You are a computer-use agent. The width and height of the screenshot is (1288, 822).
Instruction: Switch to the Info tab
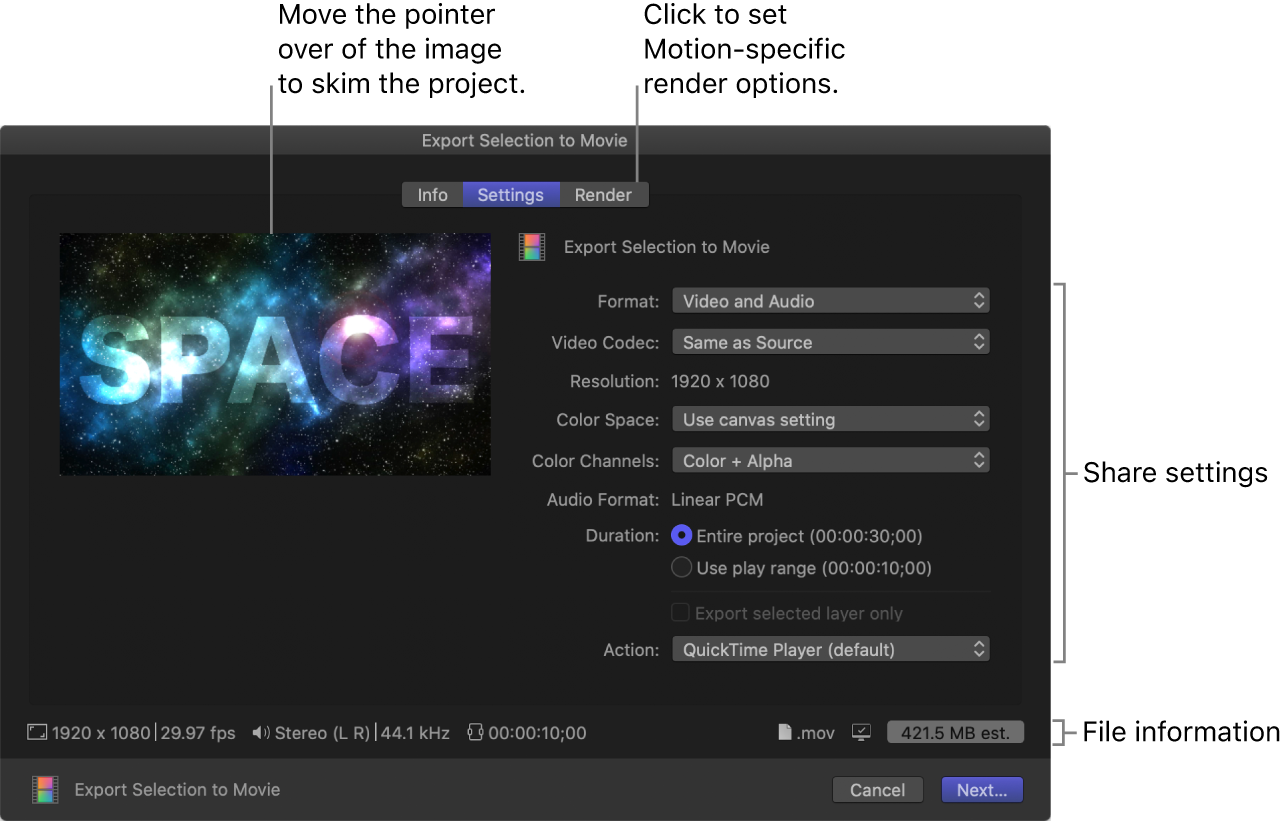click(432, 194)
